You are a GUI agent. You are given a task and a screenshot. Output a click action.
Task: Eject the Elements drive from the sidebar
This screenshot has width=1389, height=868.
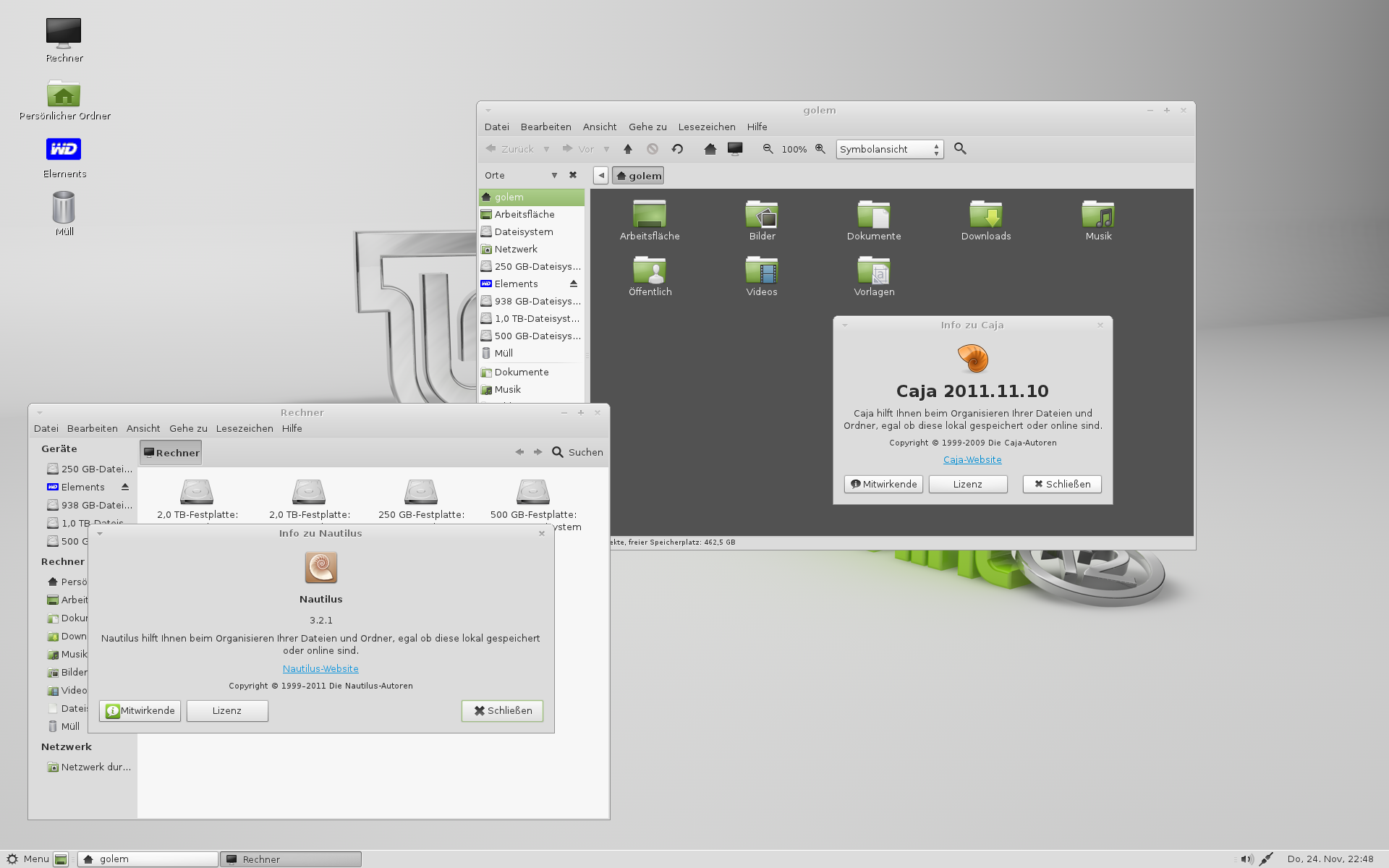[574, 284]
